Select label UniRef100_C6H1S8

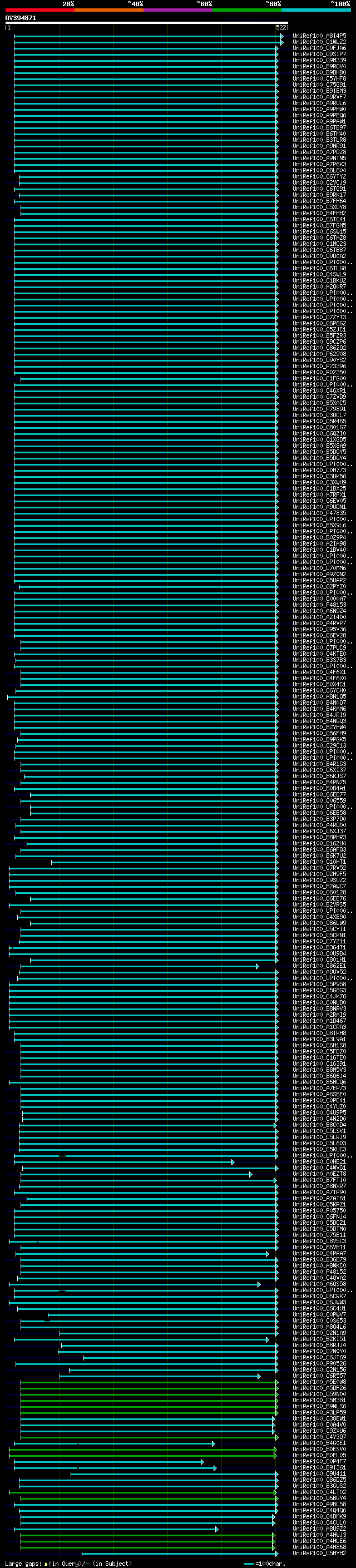click(x=319, y=1045)
